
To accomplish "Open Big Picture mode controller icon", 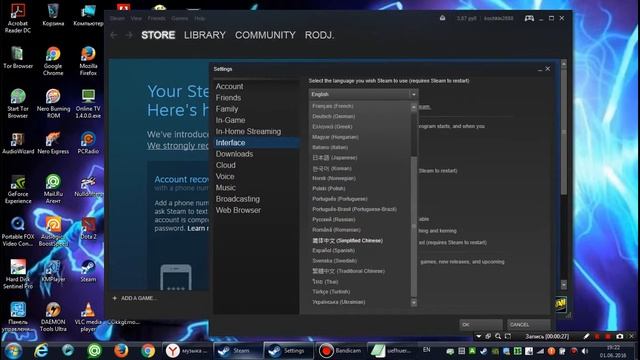I will tap(529, 18).
